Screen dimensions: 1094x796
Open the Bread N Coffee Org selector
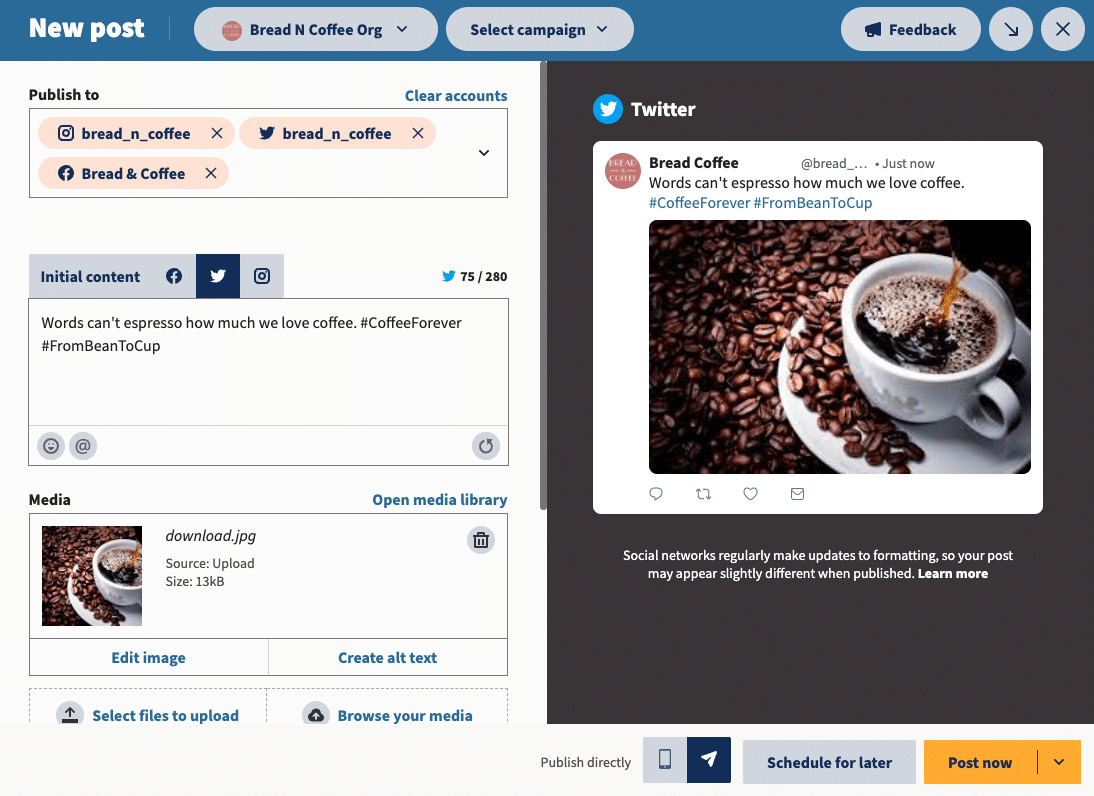(315, 29)
